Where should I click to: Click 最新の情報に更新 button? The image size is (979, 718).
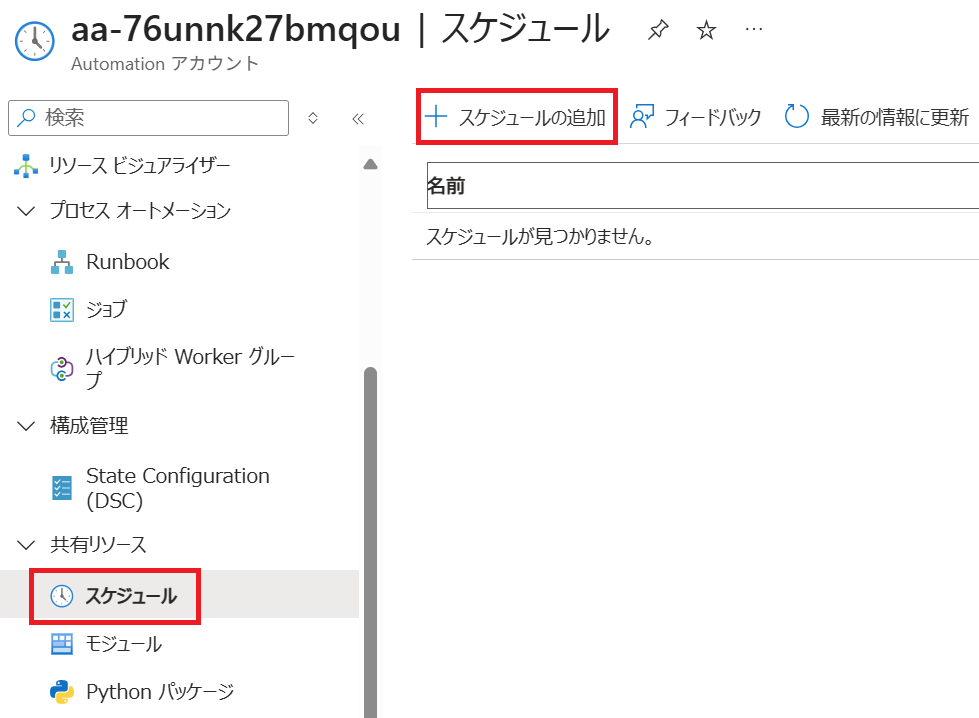(x=877, y=117)
